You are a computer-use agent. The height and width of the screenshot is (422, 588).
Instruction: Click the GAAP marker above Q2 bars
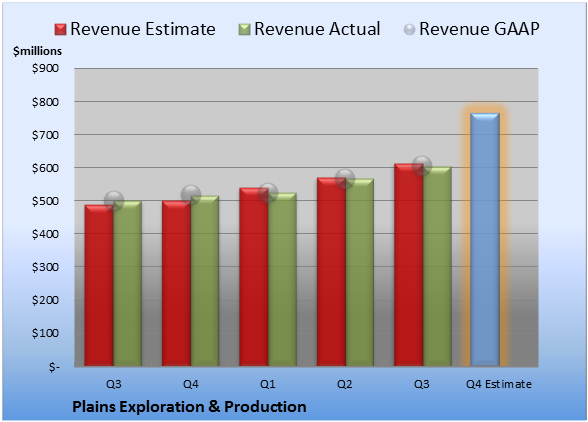point(345,179)
